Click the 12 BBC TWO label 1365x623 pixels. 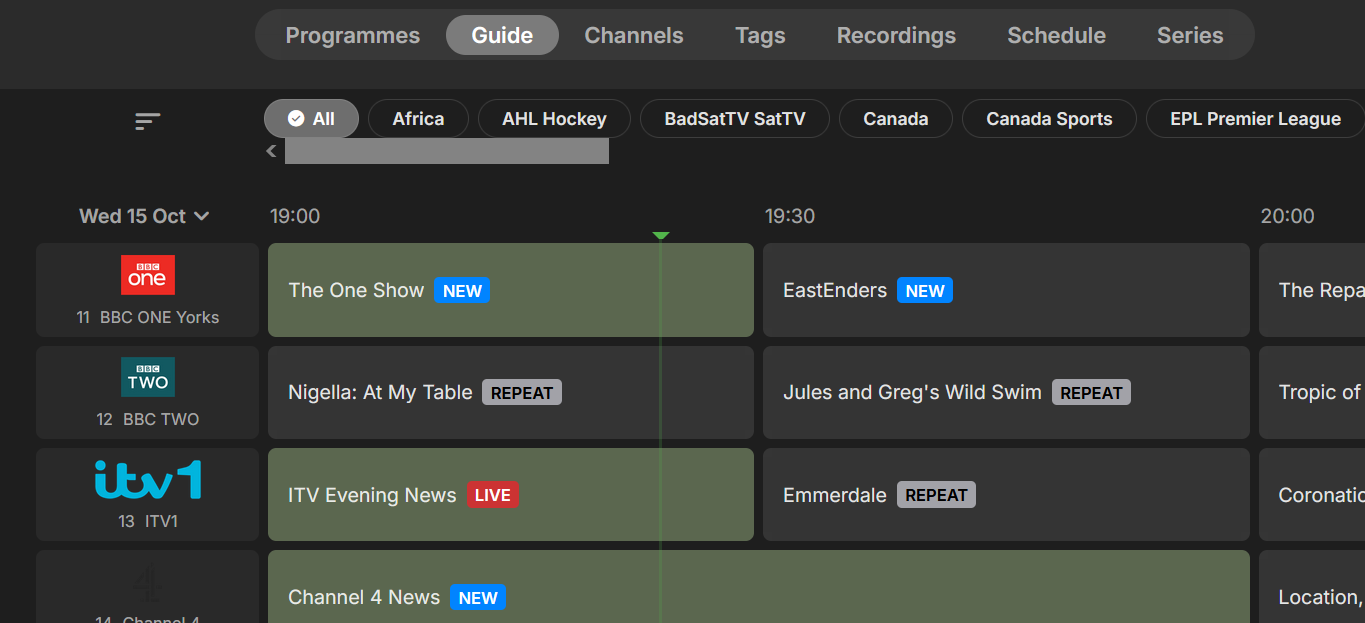pos(148,419)
